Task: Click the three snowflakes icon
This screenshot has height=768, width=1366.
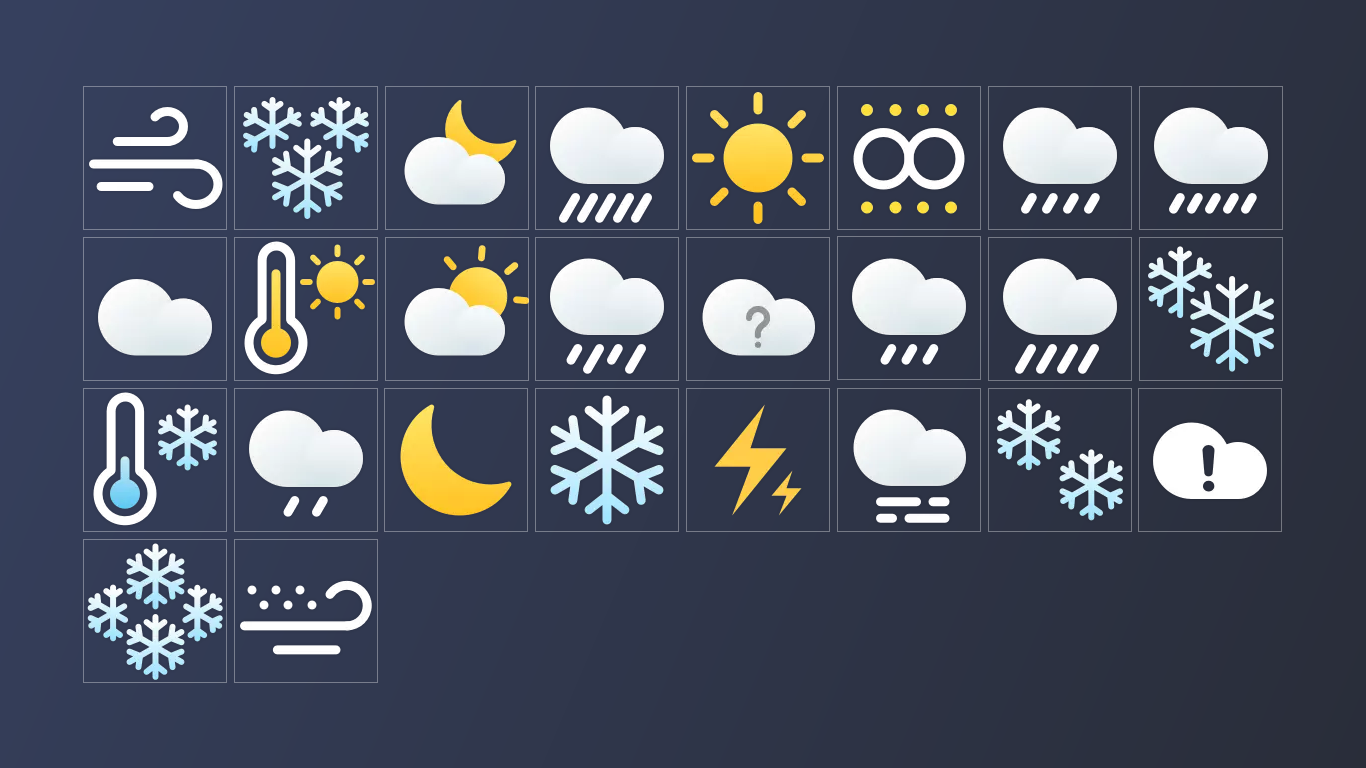Action: click(306, 158)
